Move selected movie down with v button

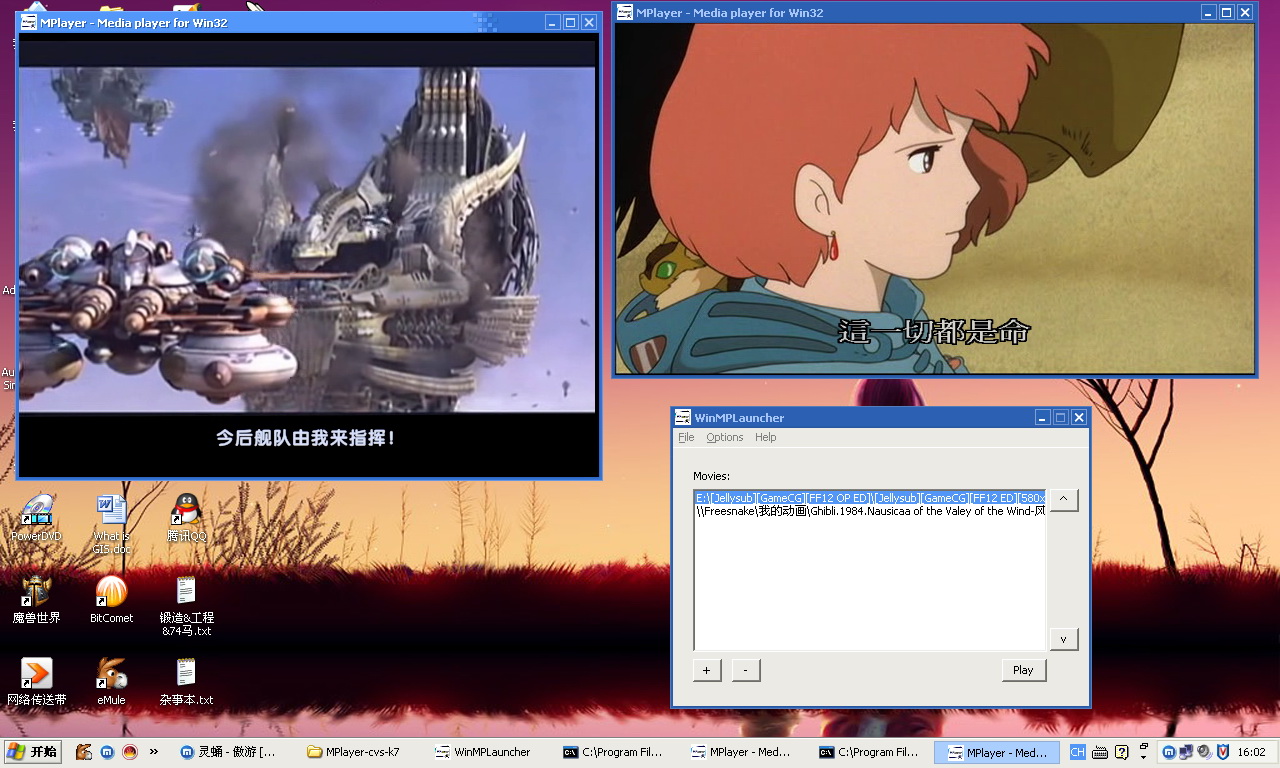point(1063,639)
